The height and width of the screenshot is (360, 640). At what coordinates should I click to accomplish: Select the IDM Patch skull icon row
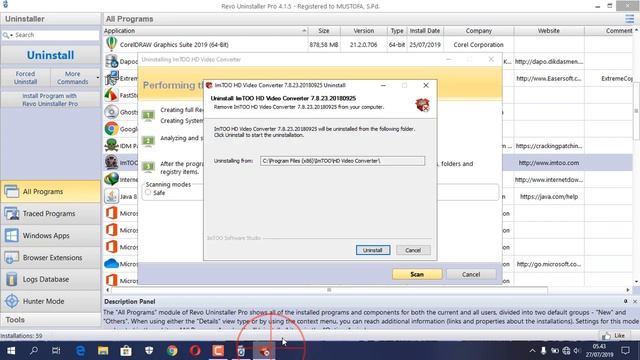(111, 145)
